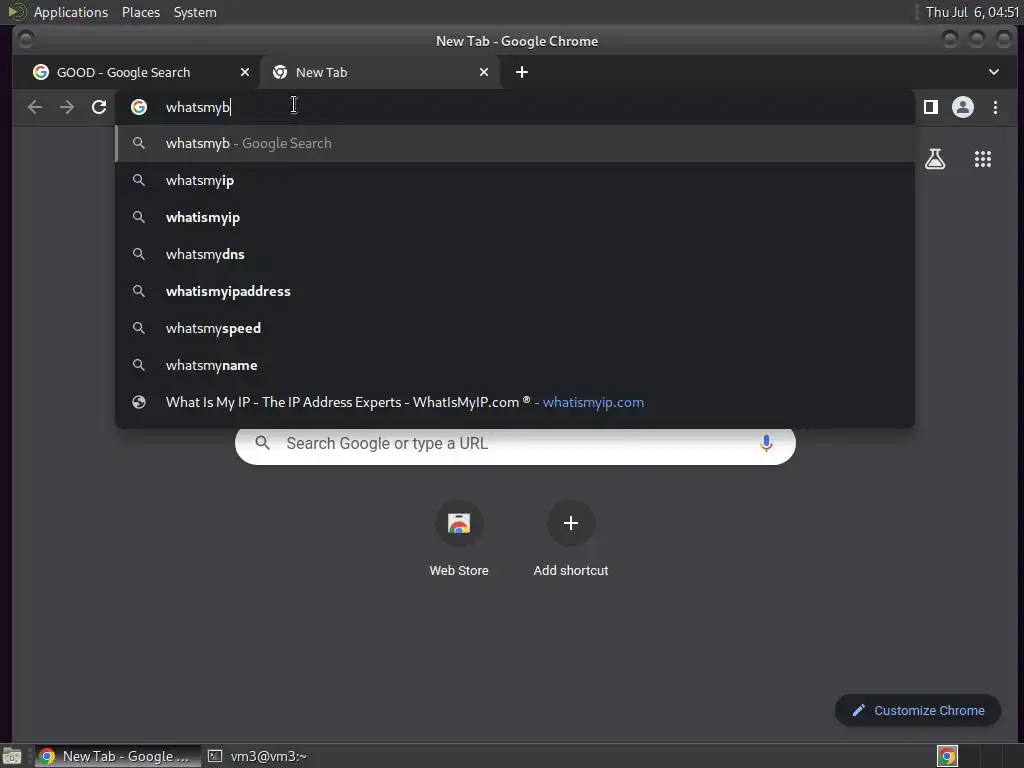Click the Chrome icon in the system tray

coord(947,756)
